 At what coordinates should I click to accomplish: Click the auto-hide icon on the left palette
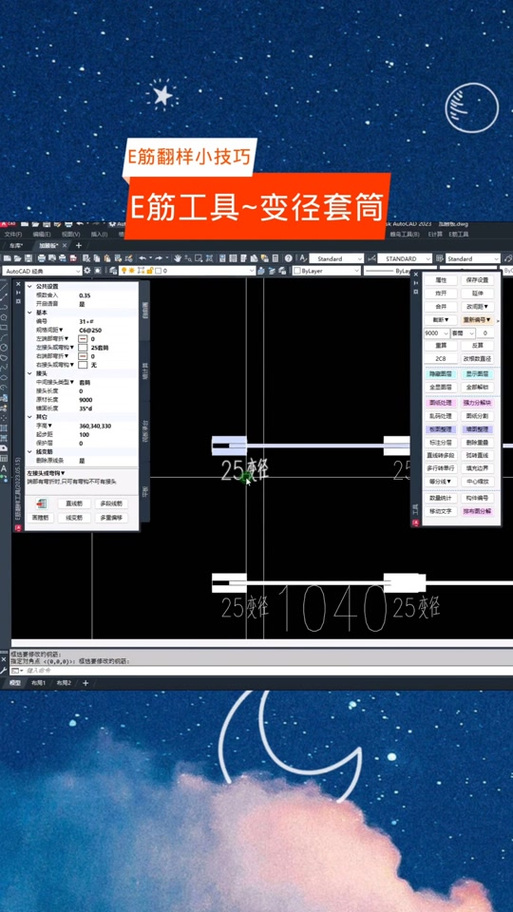[x=18, y=293]
